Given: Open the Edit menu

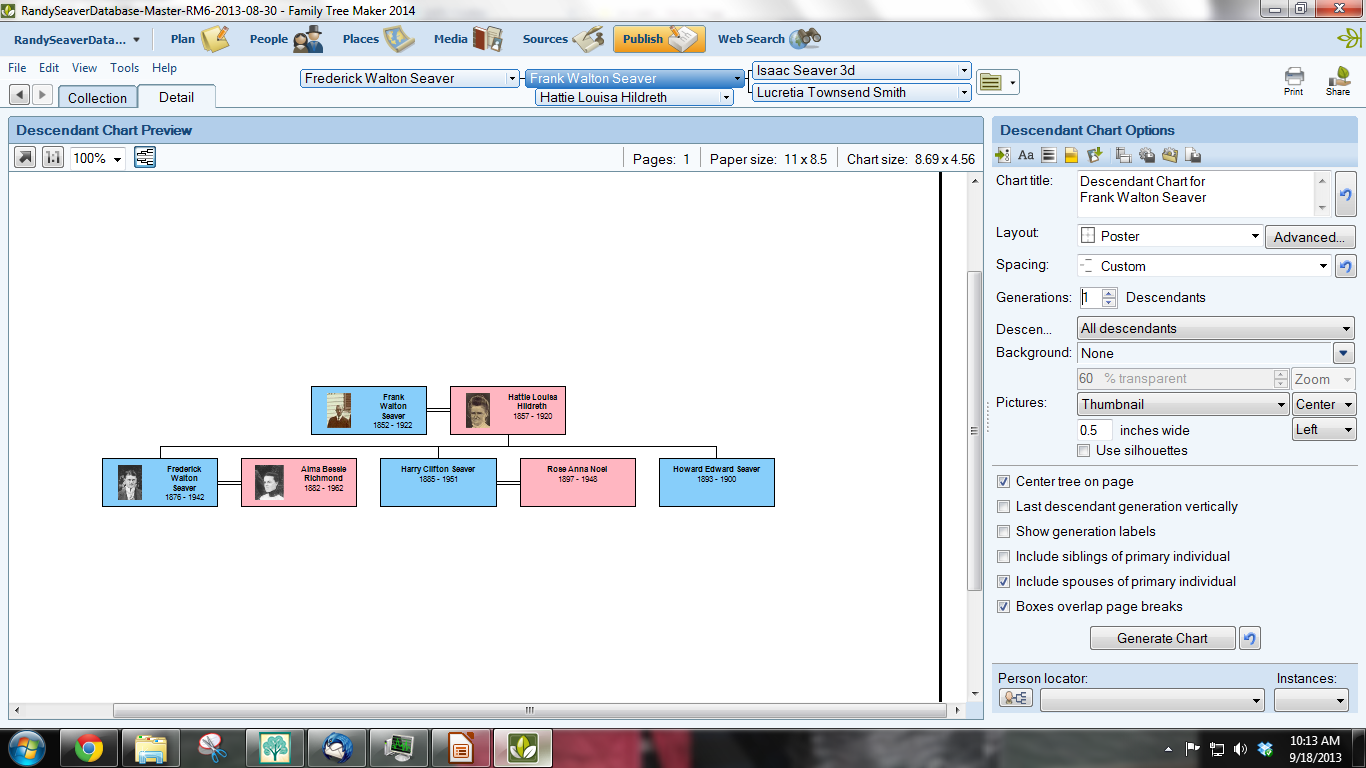Looking at the screenshot, I should (x=49, y=68).
